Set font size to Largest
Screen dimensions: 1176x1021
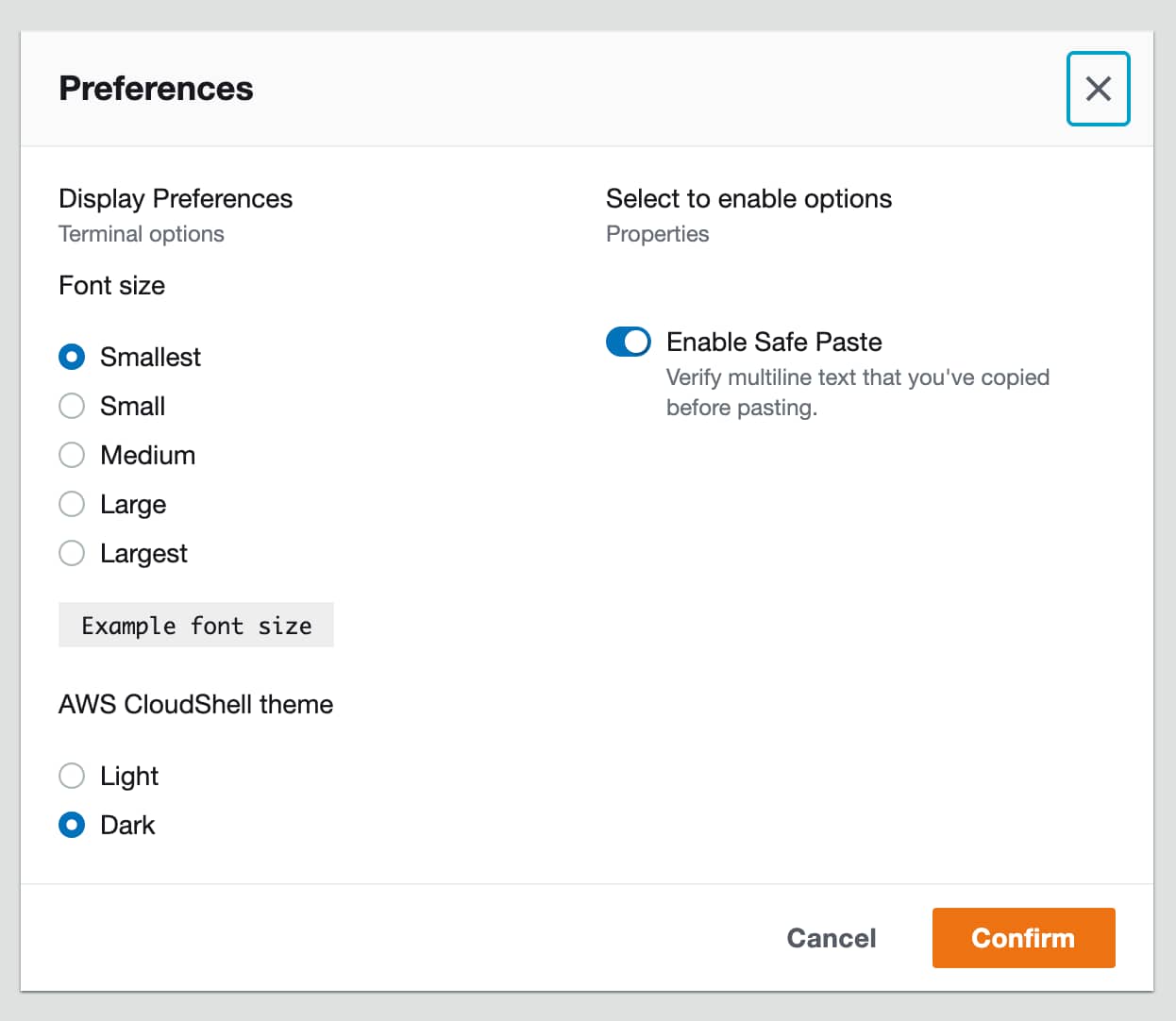[x=72, y=553]
